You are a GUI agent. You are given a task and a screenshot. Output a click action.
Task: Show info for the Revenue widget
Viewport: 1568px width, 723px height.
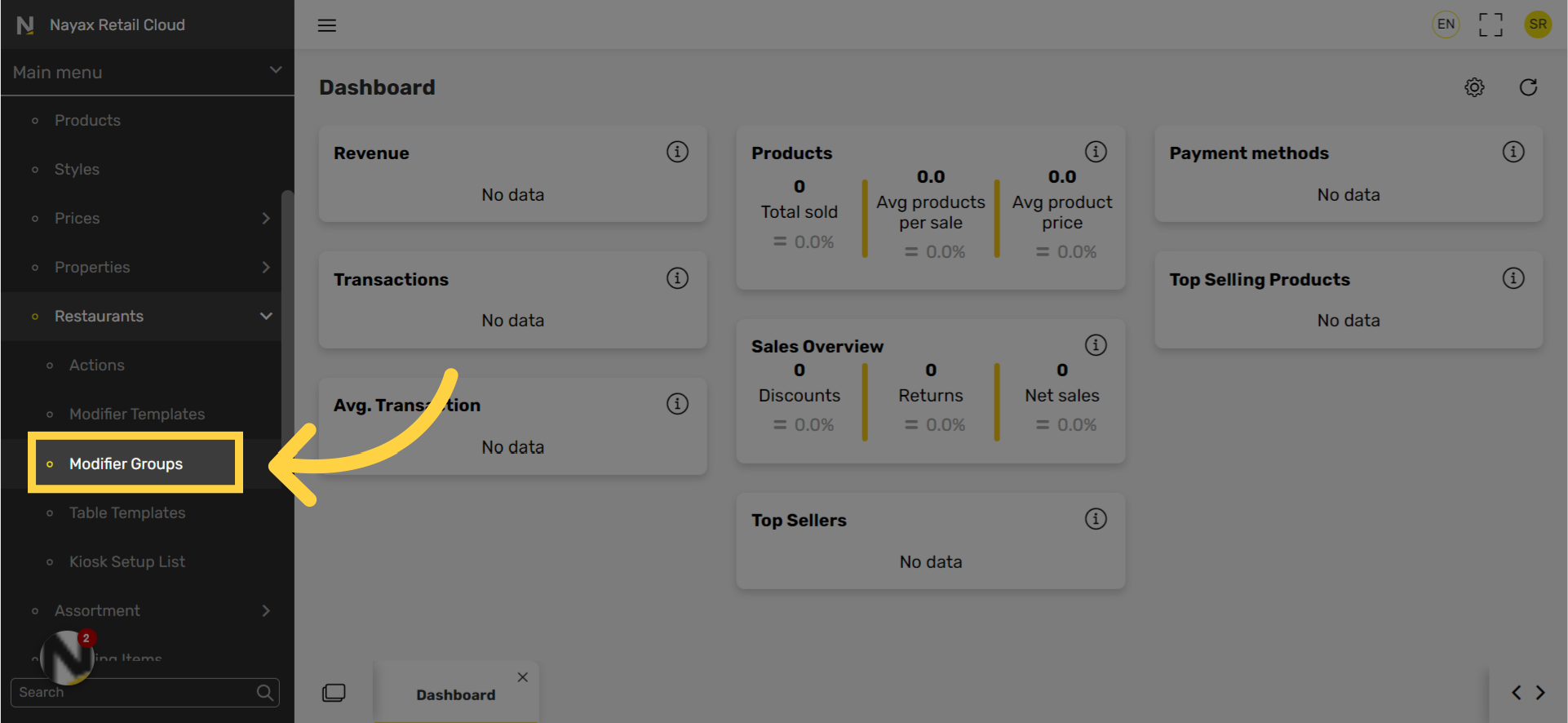[677, 152]
